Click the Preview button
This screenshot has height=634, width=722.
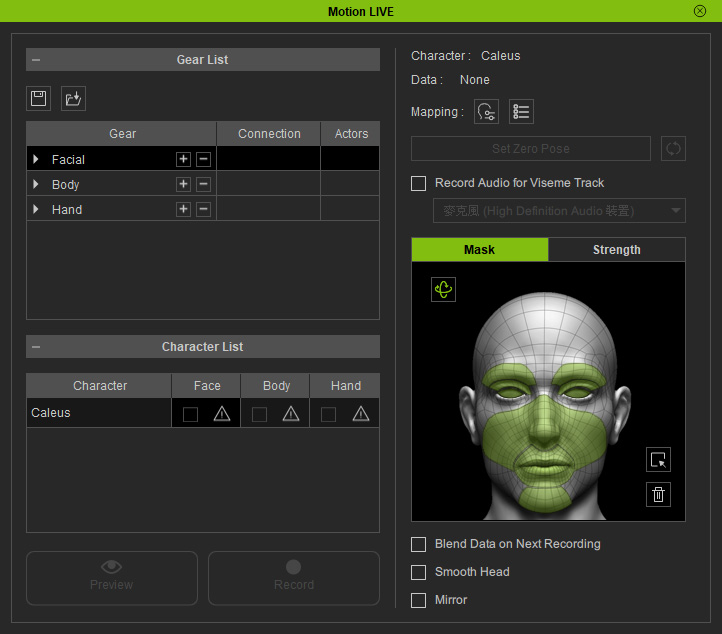(x=112, y=578)
